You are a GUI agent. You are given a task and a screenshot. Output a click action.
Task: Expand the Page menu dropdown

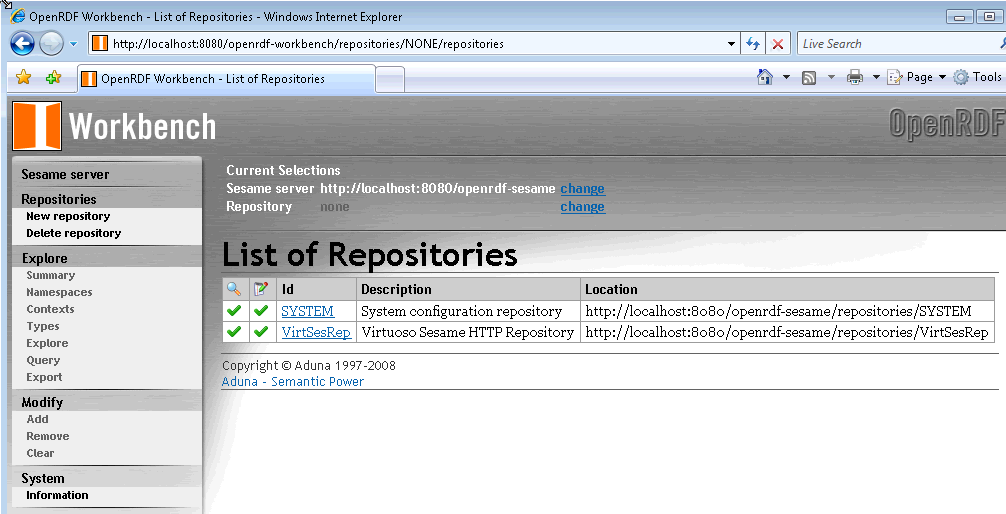[942, 77]
